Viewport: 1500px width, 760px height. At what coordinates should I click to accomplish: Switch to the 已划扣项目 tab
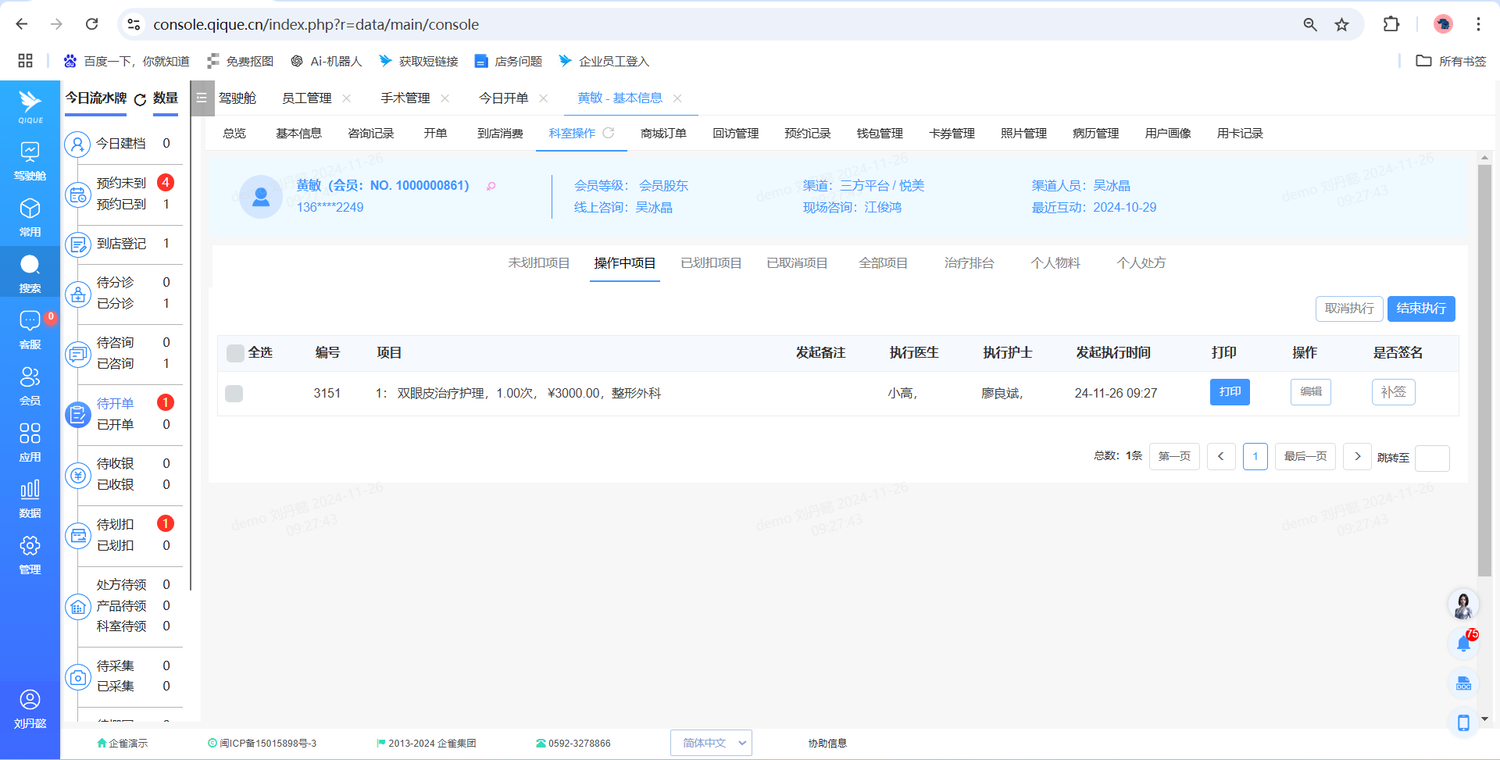tap(711, 263)
